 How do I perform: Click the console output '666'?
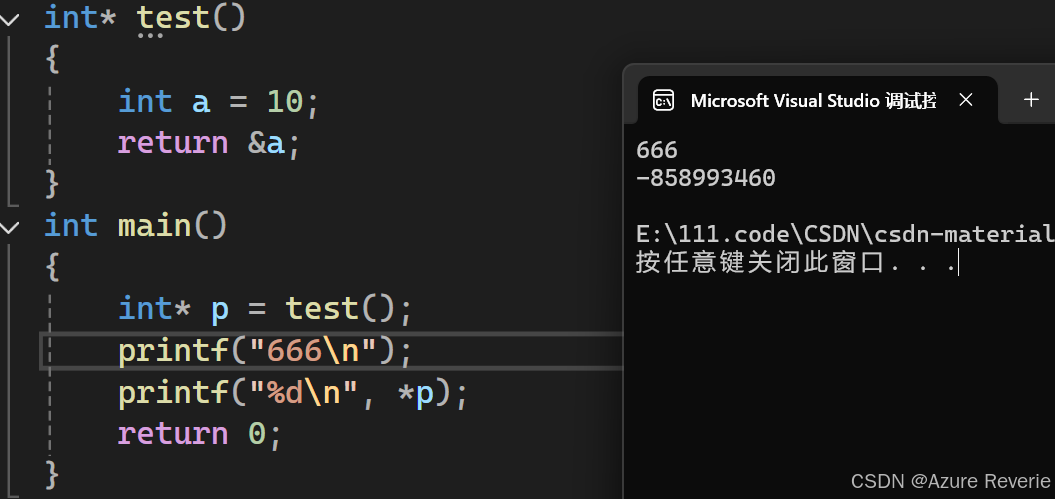coord(657,150)
